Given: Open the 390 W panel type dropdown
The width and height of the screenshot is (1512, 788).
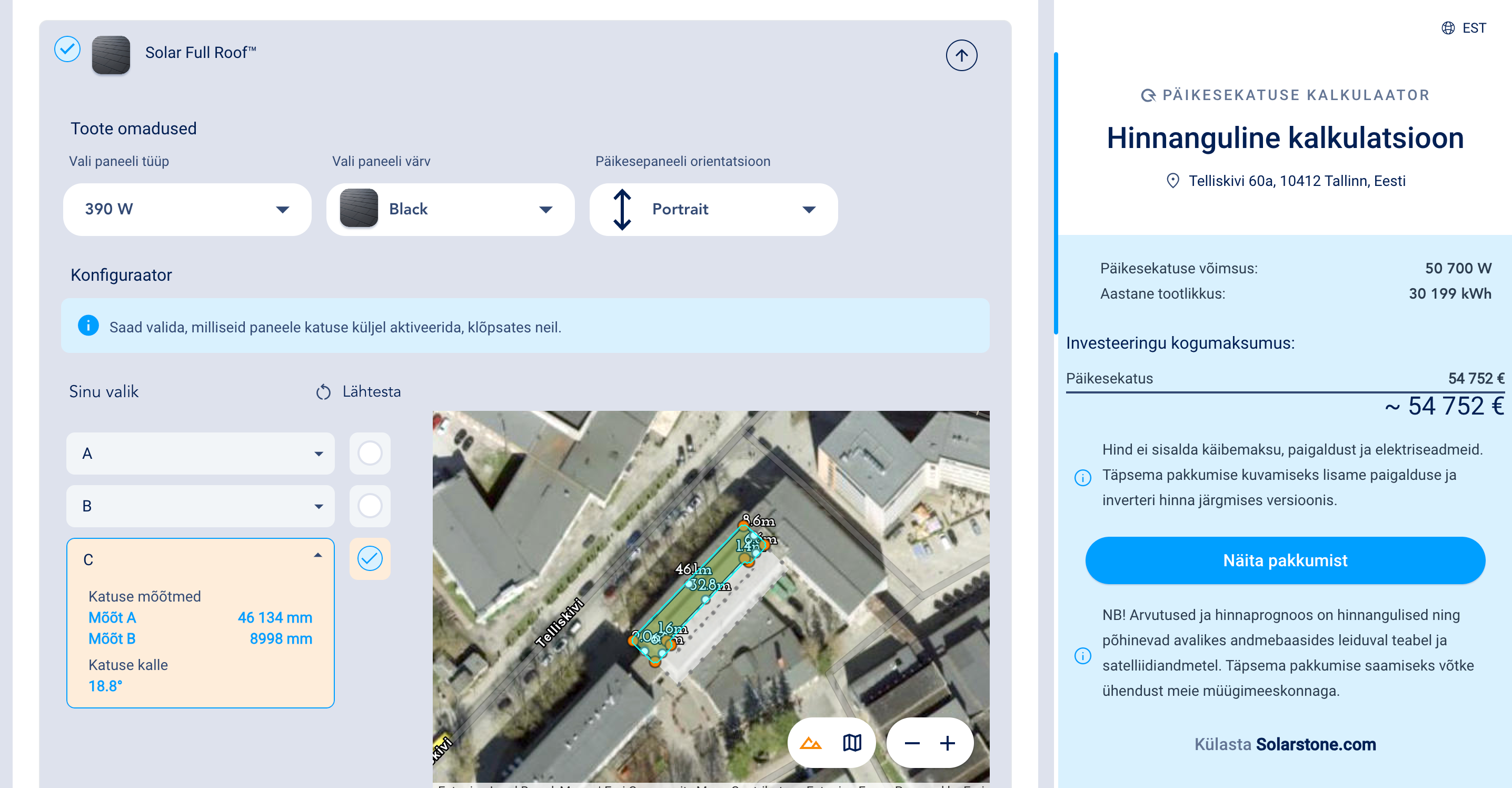Looking at the screenshot, I should [x=187, y=209].
